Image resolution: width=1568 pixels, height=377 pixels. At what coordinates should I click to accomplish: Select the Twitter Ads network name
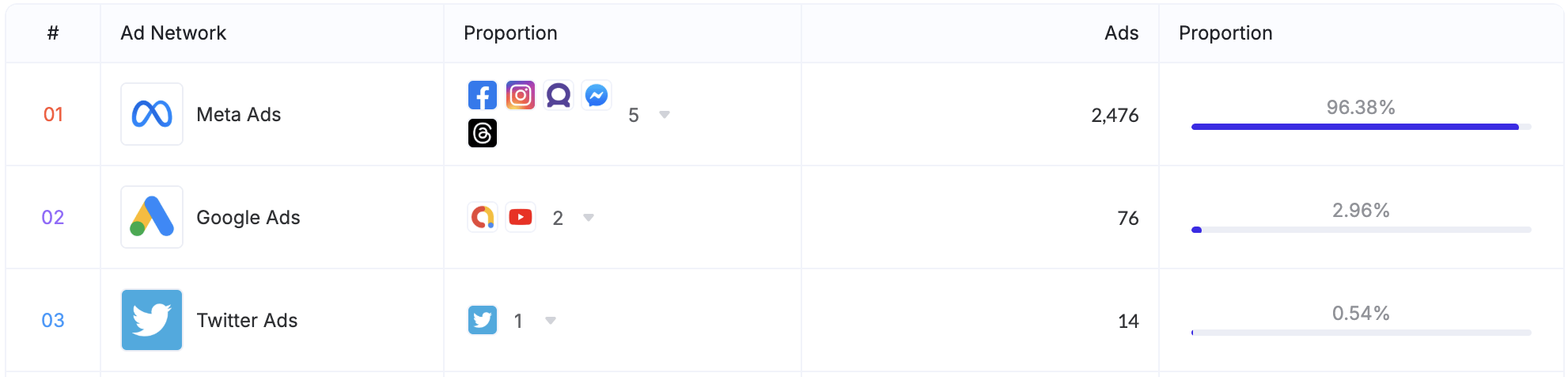tap(247, 321)
